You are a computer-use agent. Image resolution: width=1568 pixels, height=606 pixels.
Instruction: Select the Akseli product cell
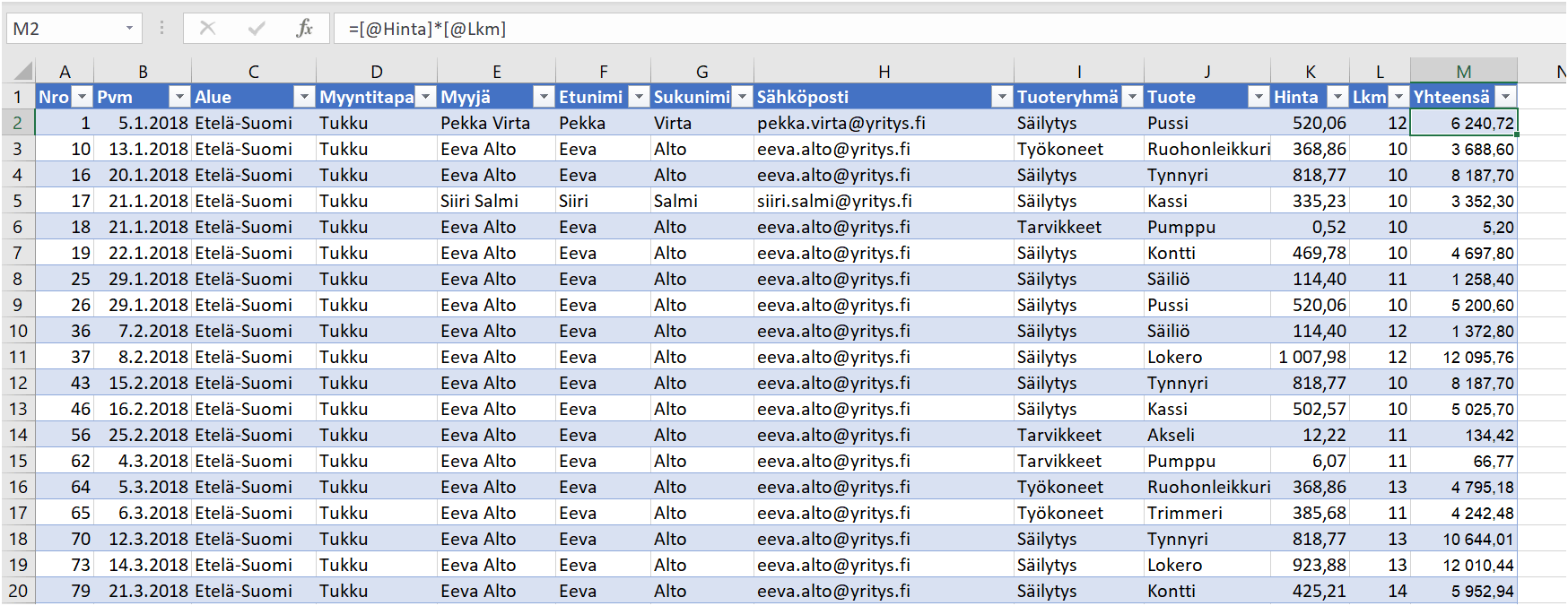1207,435
